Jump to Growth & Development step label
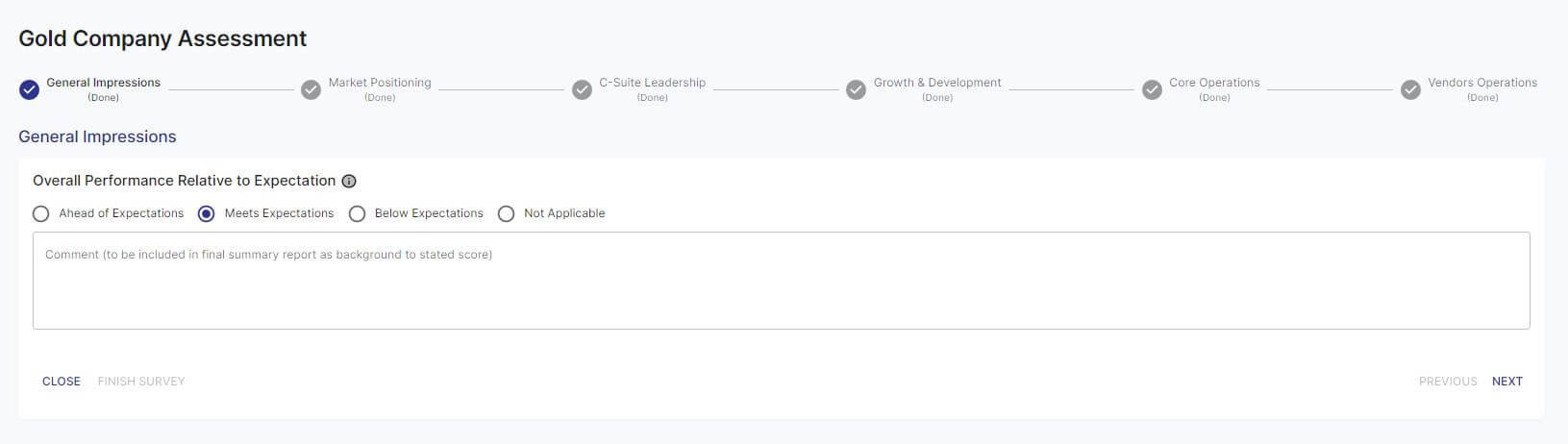1568x444 pixels. (937, 83)
